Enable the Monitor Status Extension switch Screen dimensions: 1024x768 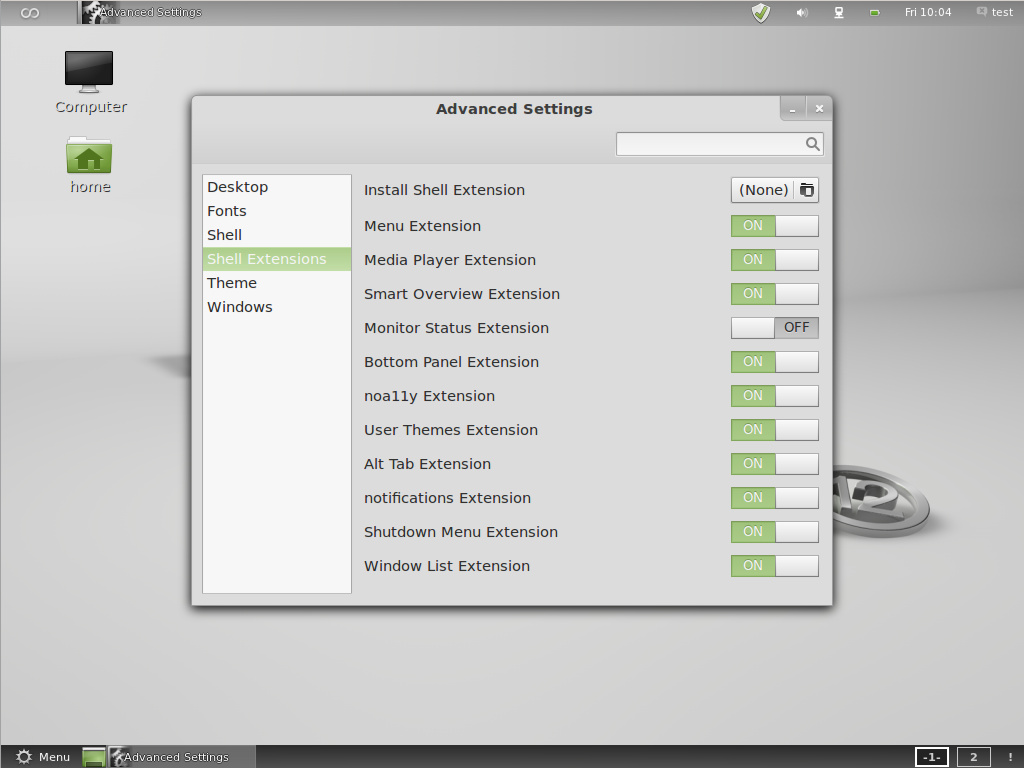click(x=775, y=328)
